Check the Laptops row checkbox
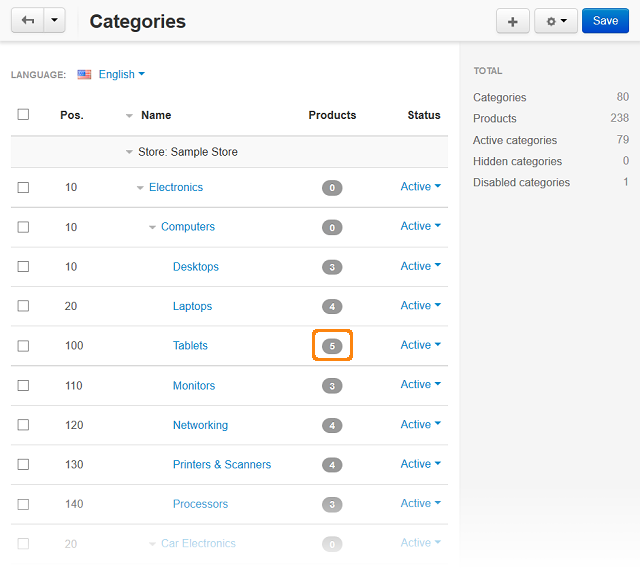Viewport: 640px width, 571px height. click(23, 306)
